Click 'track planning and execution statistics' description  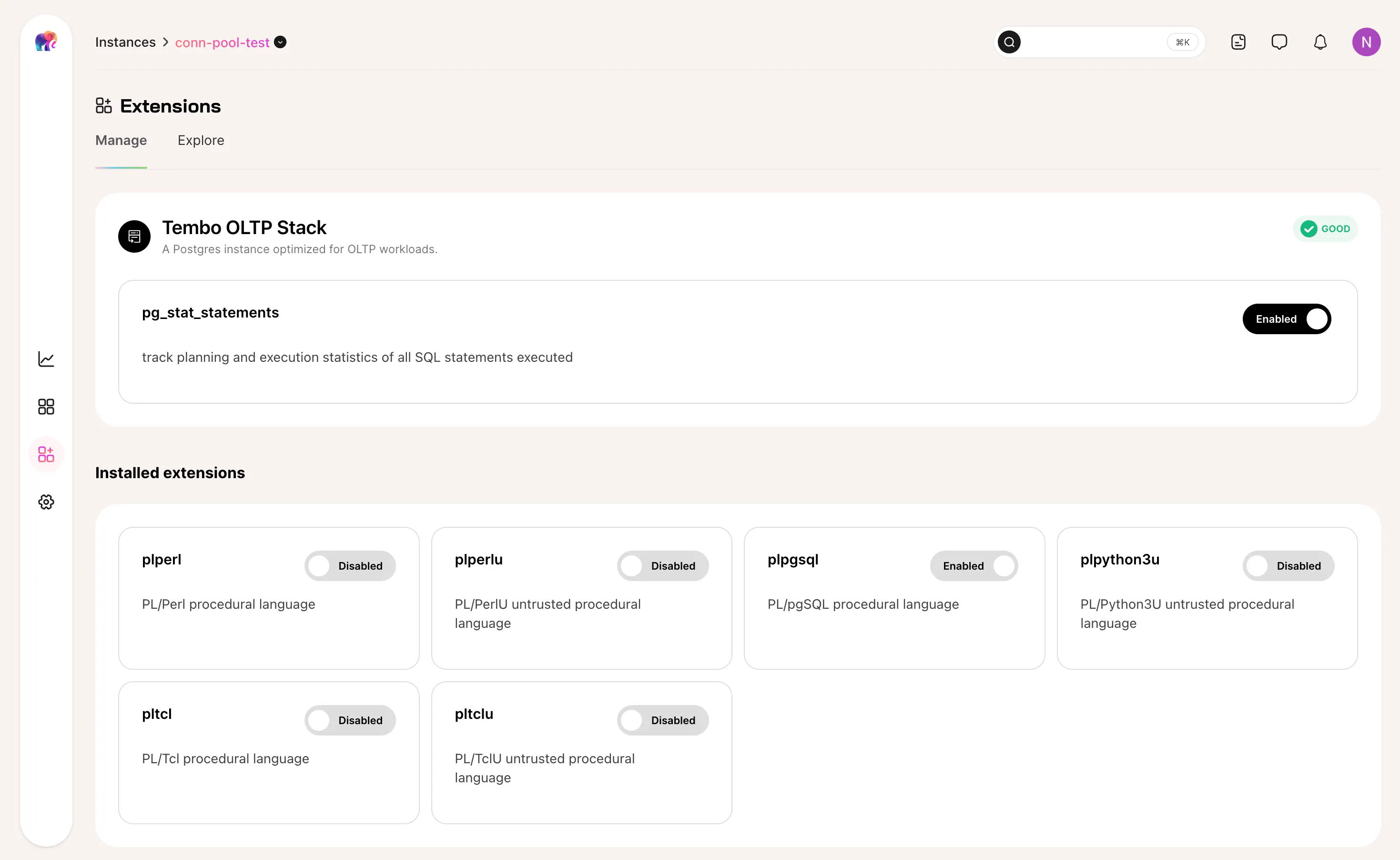click(x=357, y=357)
